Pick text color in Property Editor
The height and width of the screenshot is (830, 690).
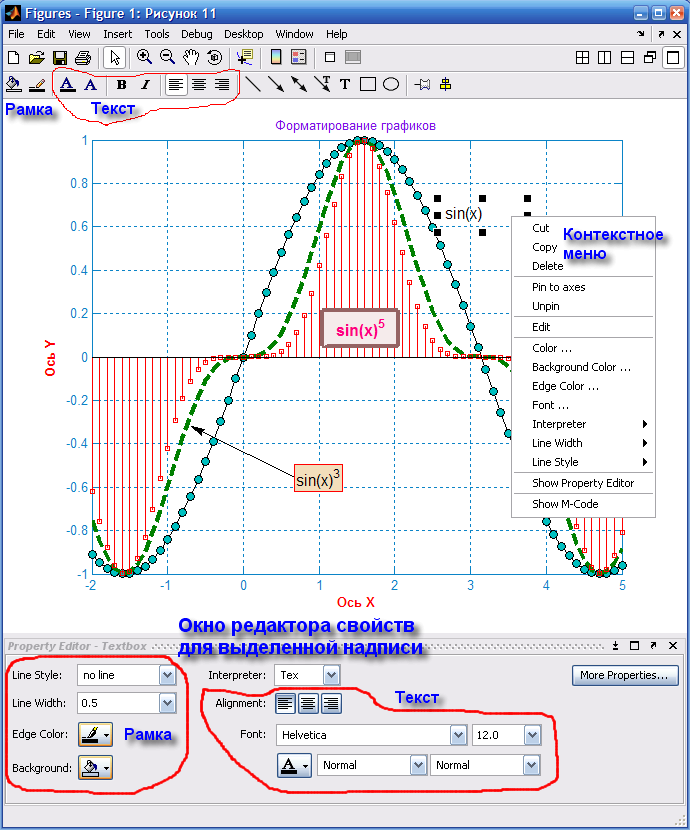pos(294,765)
